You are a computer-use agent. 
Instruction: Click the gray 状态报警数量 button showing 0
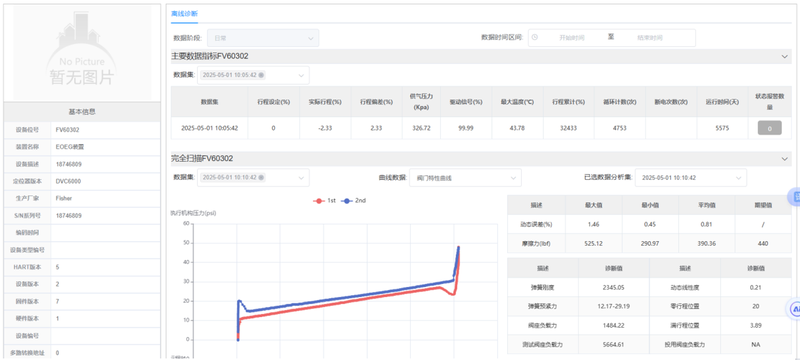coord(769,128)
